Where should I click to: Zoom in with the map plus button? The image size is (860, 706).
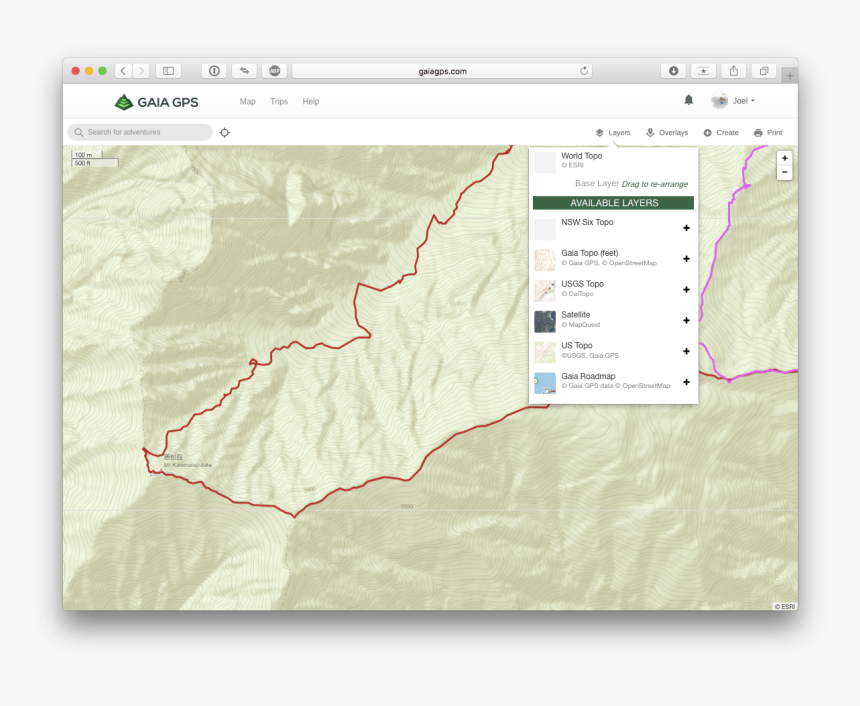click(x=784, y=158)
